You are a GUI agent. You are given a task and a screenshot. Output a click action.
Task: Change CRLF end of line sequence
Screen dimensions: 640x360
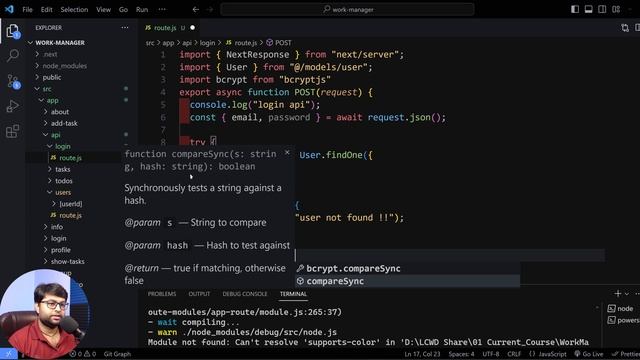pos(514,354)
